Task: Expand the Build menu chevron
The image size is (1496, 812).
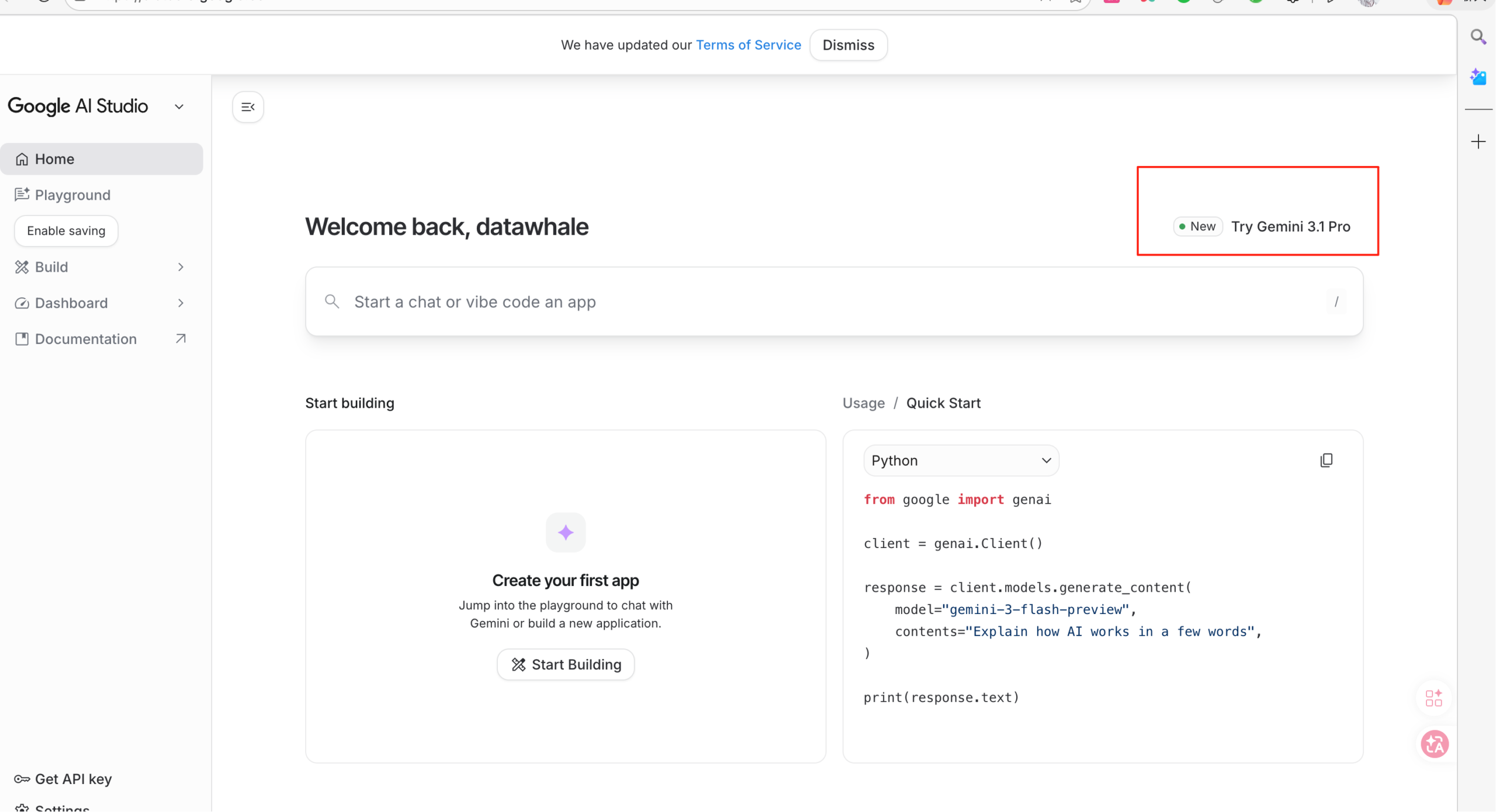Action: (181, 267)
